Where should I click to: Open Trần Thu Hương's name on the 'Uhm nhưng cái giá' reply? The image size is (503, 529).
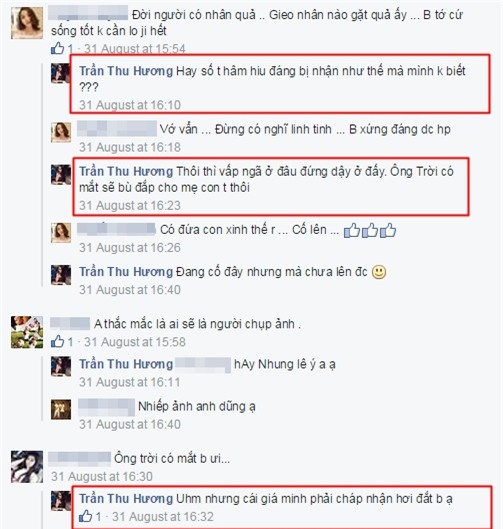(x=126, y=498)
